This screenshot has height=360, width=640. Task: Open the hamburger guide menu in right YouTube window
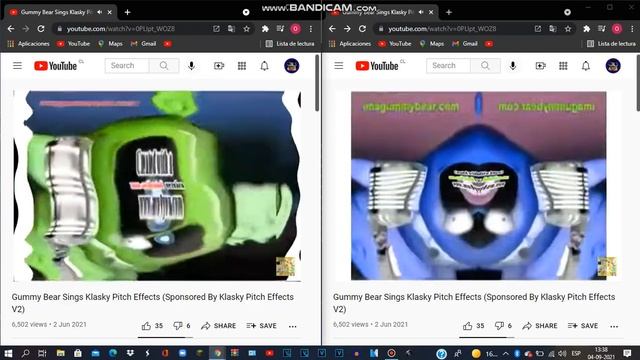[x=339, y=66]
